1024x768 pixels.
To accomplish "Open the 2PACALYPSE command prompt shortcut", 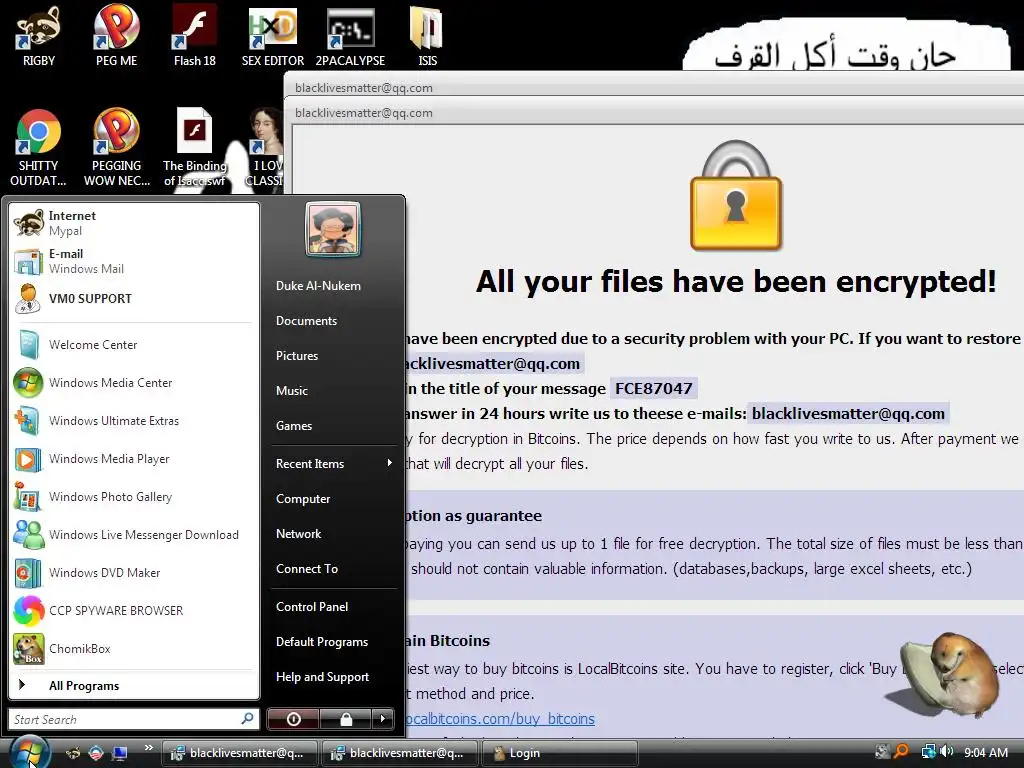I will click(x=351, y=36).
